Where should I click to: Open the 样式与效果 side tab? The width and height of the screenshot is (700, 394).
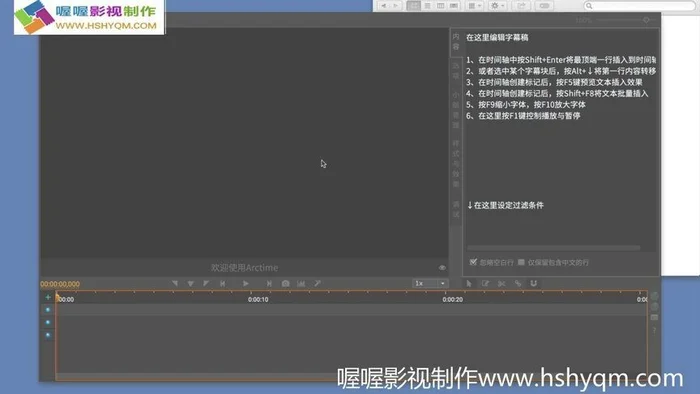tap(456, 164)
